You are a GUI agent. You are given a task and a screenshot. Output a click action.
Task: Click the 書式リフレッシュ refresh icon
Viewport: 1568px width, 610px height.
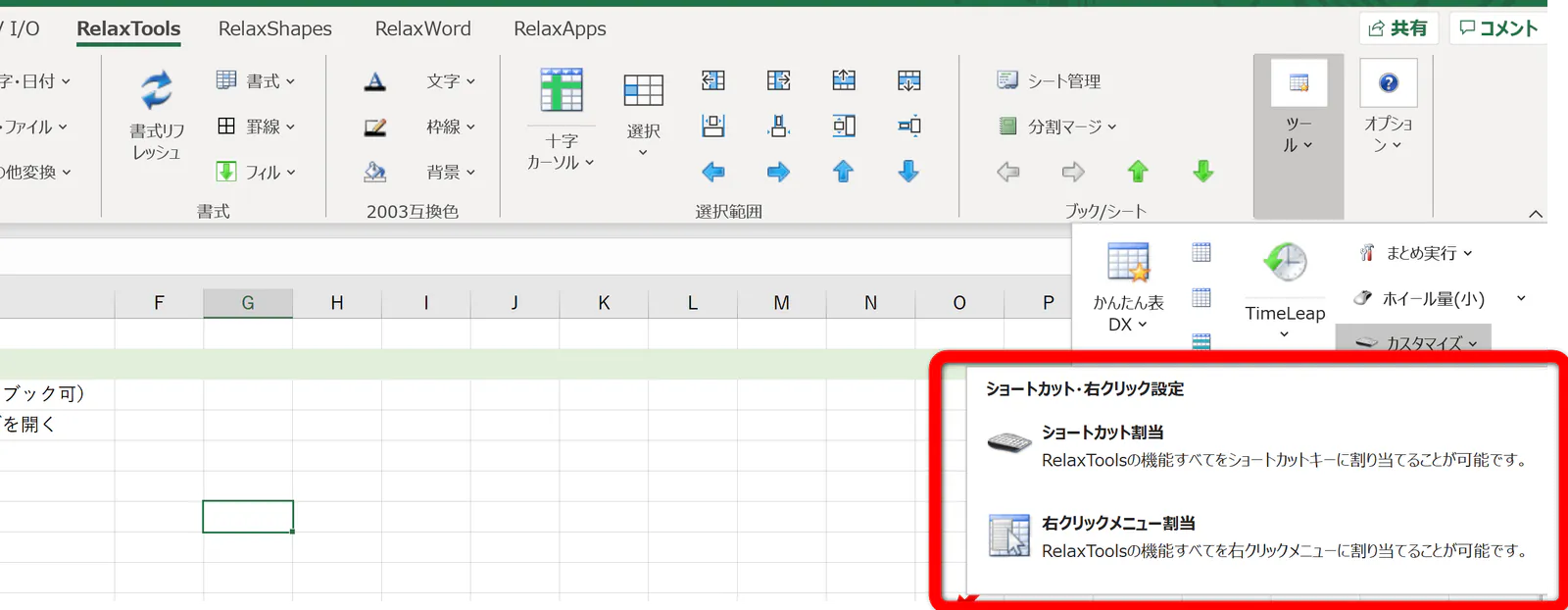tap(157, 90)
